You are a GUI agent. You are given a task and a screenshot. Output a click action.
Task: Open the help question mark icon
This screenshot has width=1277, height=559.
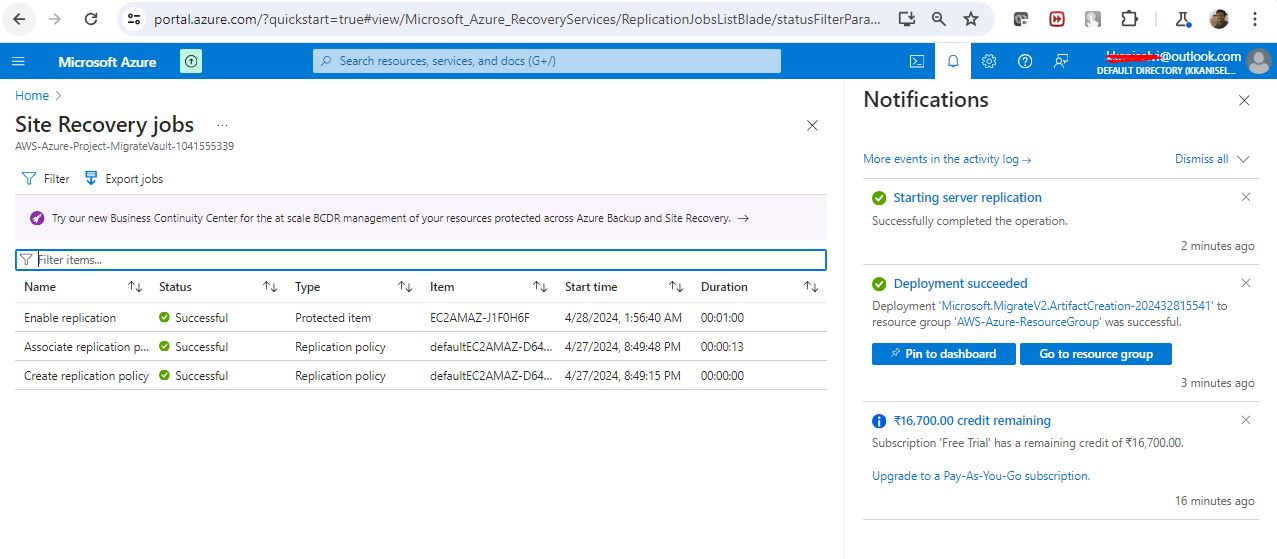(x=1025, y=61)
